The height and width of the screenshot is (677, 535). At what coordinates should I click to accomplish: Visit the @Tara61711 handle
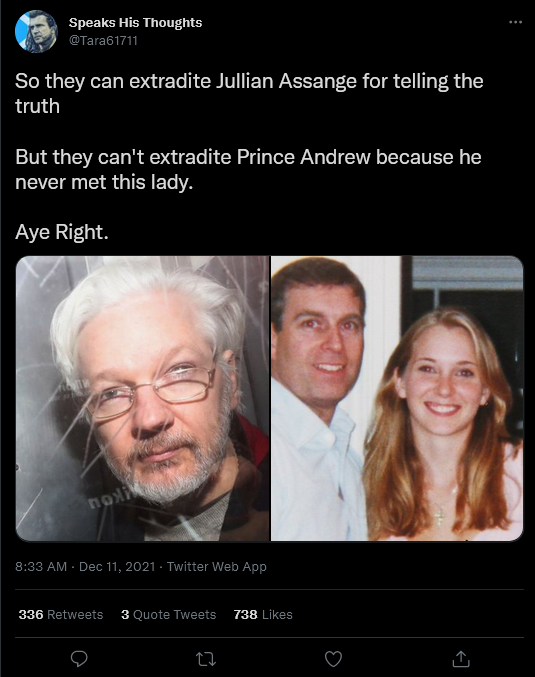[x=103, y=41]
